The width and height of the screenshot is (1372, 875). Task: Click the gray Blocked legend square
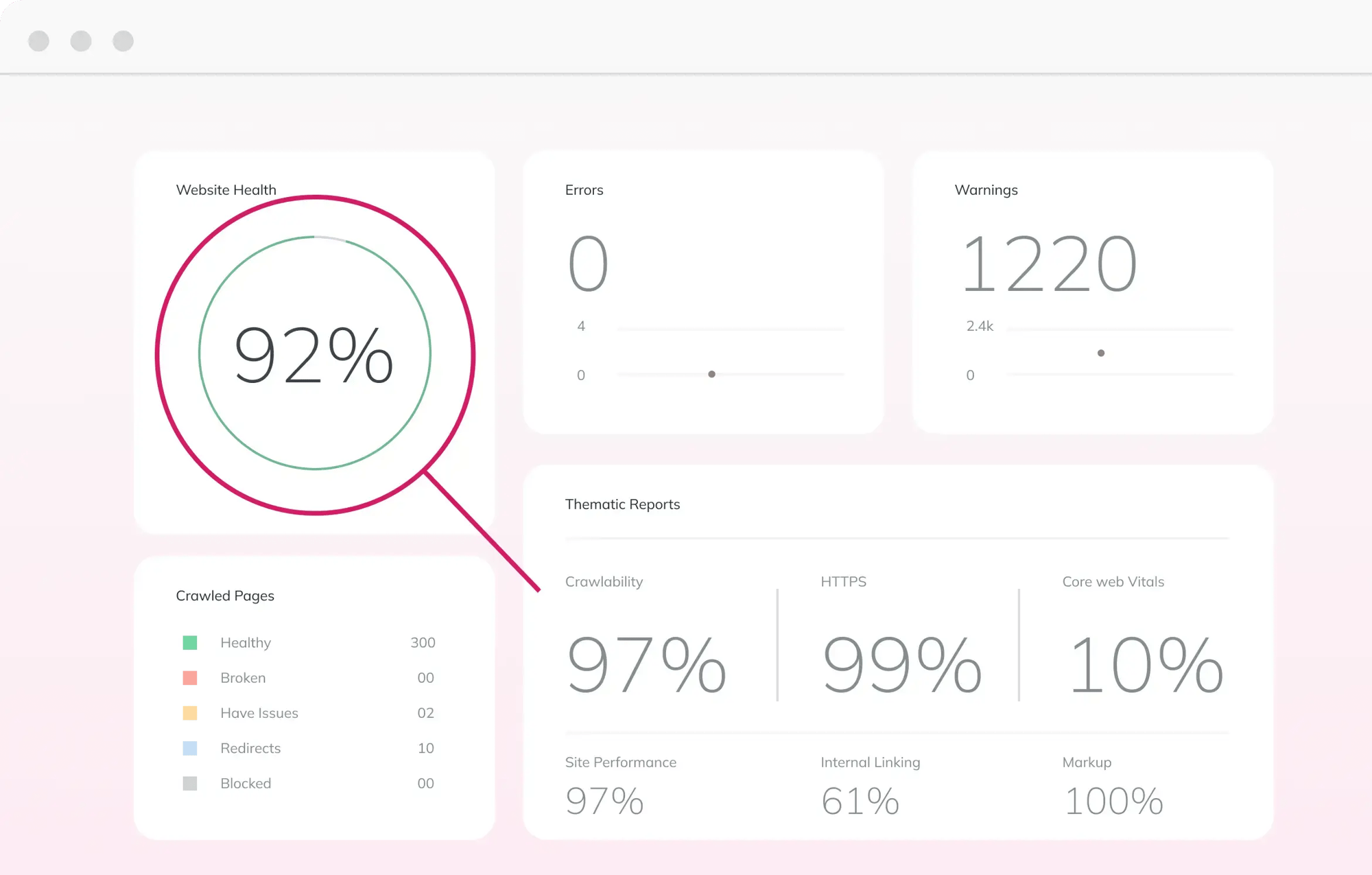tap(190, 783)
